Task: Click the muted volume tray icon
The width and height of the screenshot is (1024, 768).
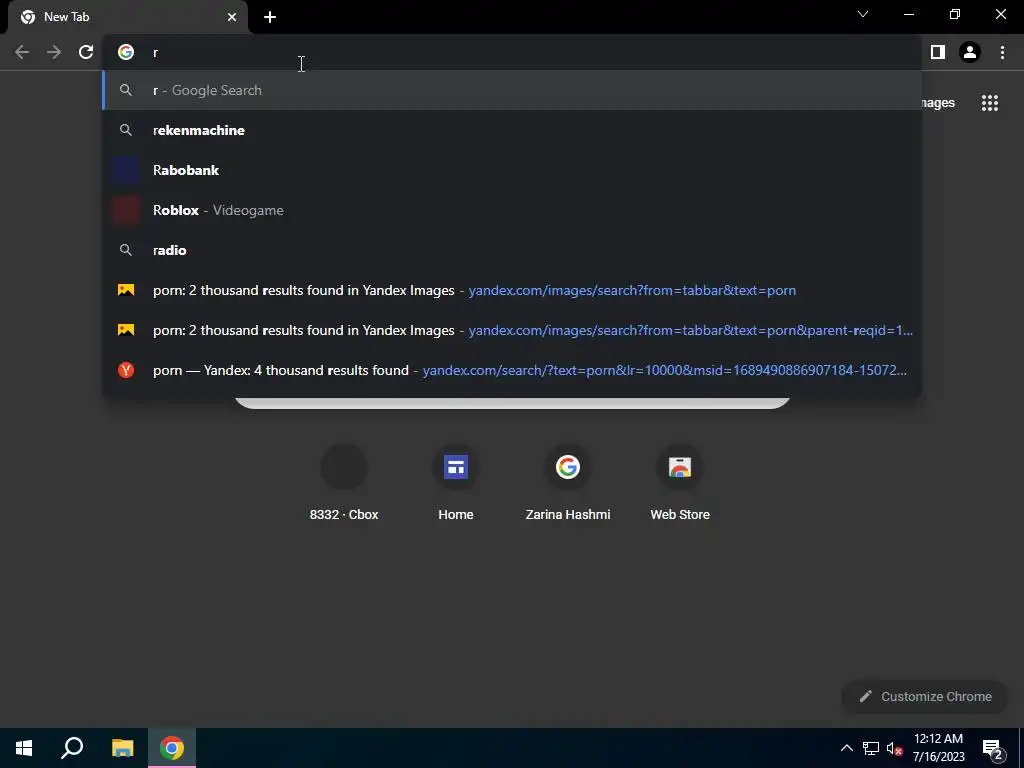Action: point(894,748)
